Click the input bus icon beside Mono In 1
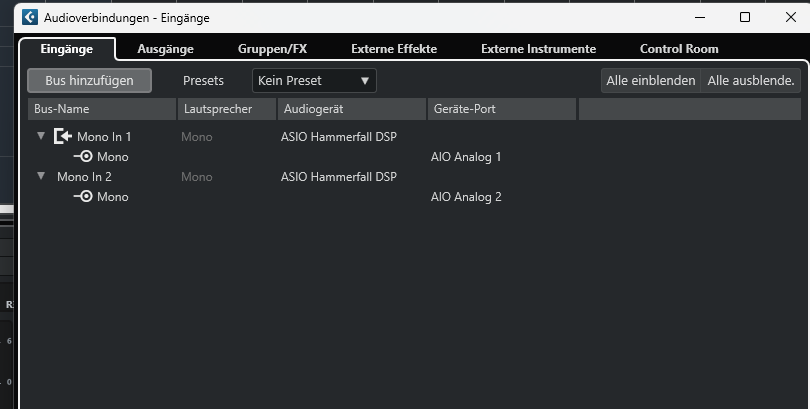 [x=63, y=136]
